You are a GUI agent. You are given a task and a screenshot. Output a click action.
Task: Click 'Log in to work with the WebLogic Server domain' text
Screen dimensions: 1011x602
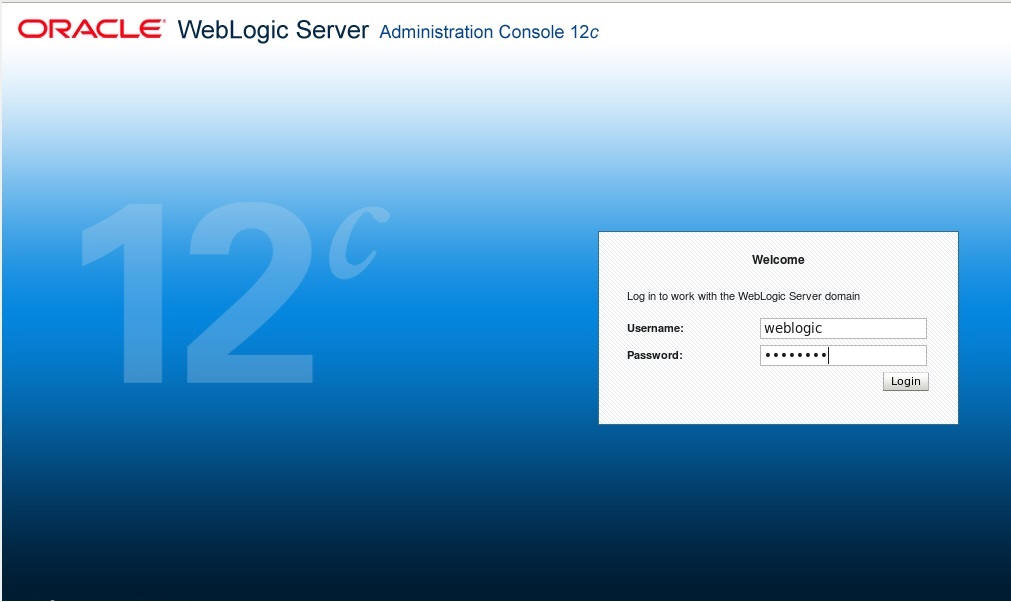click(x=743, y=296)
